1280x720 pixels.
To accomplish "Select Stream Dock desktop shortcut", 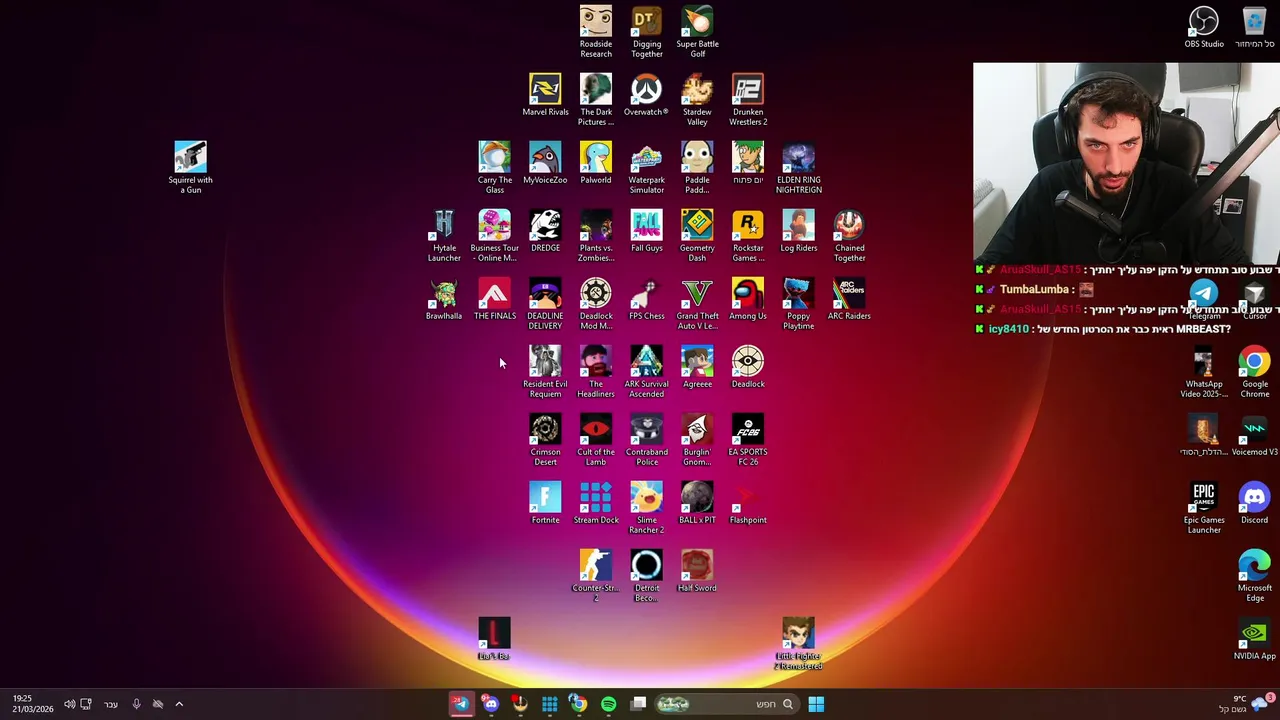I will (x=596, y=503).
